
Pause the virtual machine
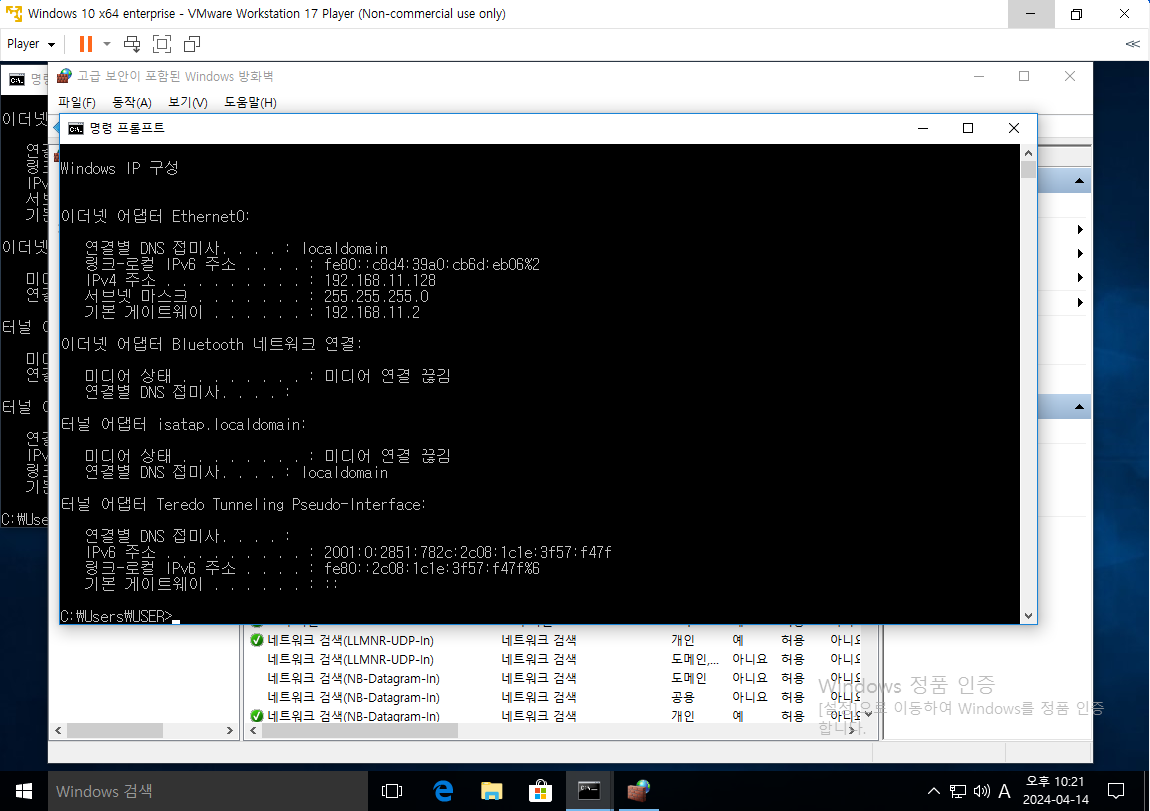[86, 44]
